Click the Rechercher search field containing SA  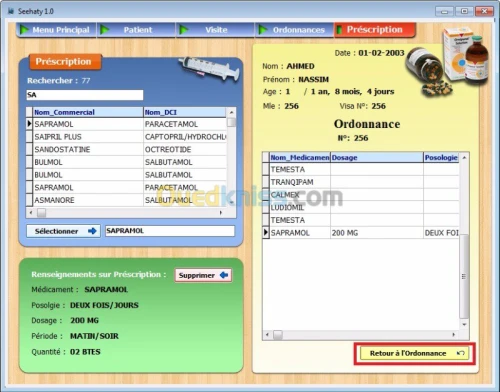tap(85, 95)
